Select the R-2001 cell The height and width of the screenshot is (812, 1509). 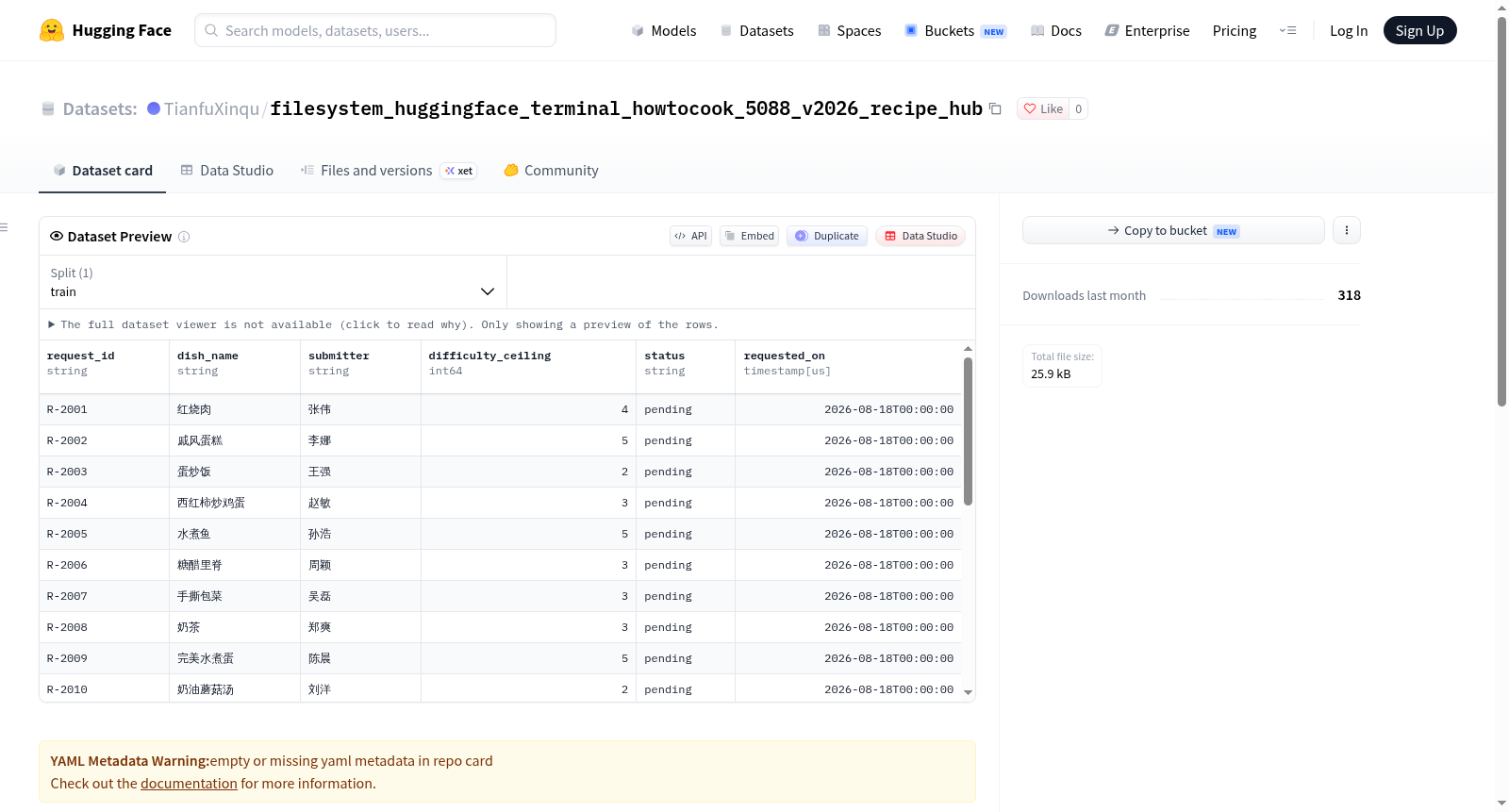pyautogui.click(x=104, y=409)
